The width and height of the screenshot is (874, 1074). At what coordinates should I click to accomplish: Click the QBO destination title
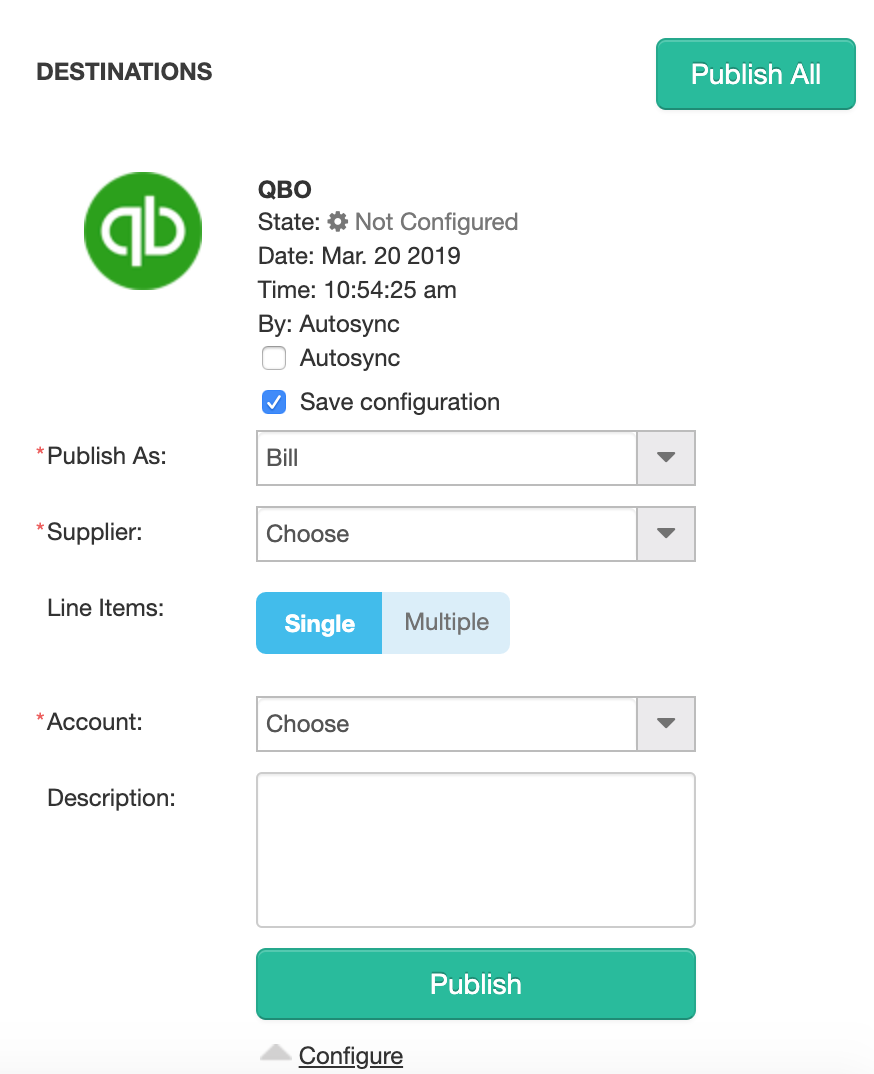(284, 189)
